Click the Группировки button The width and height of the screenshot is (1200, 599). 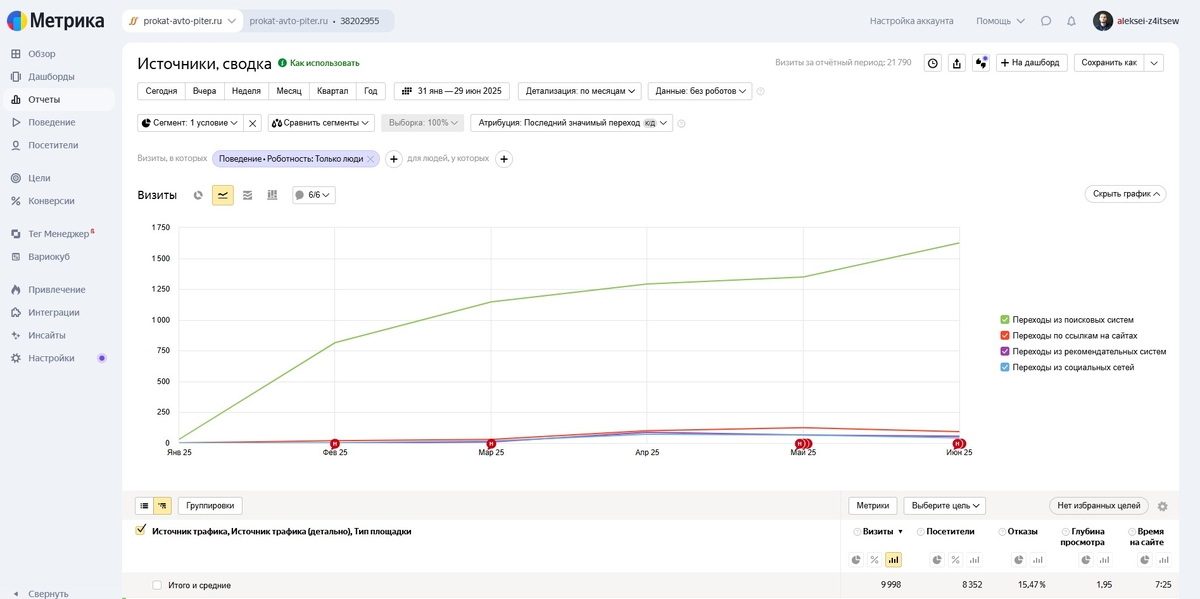click(210, 506)
